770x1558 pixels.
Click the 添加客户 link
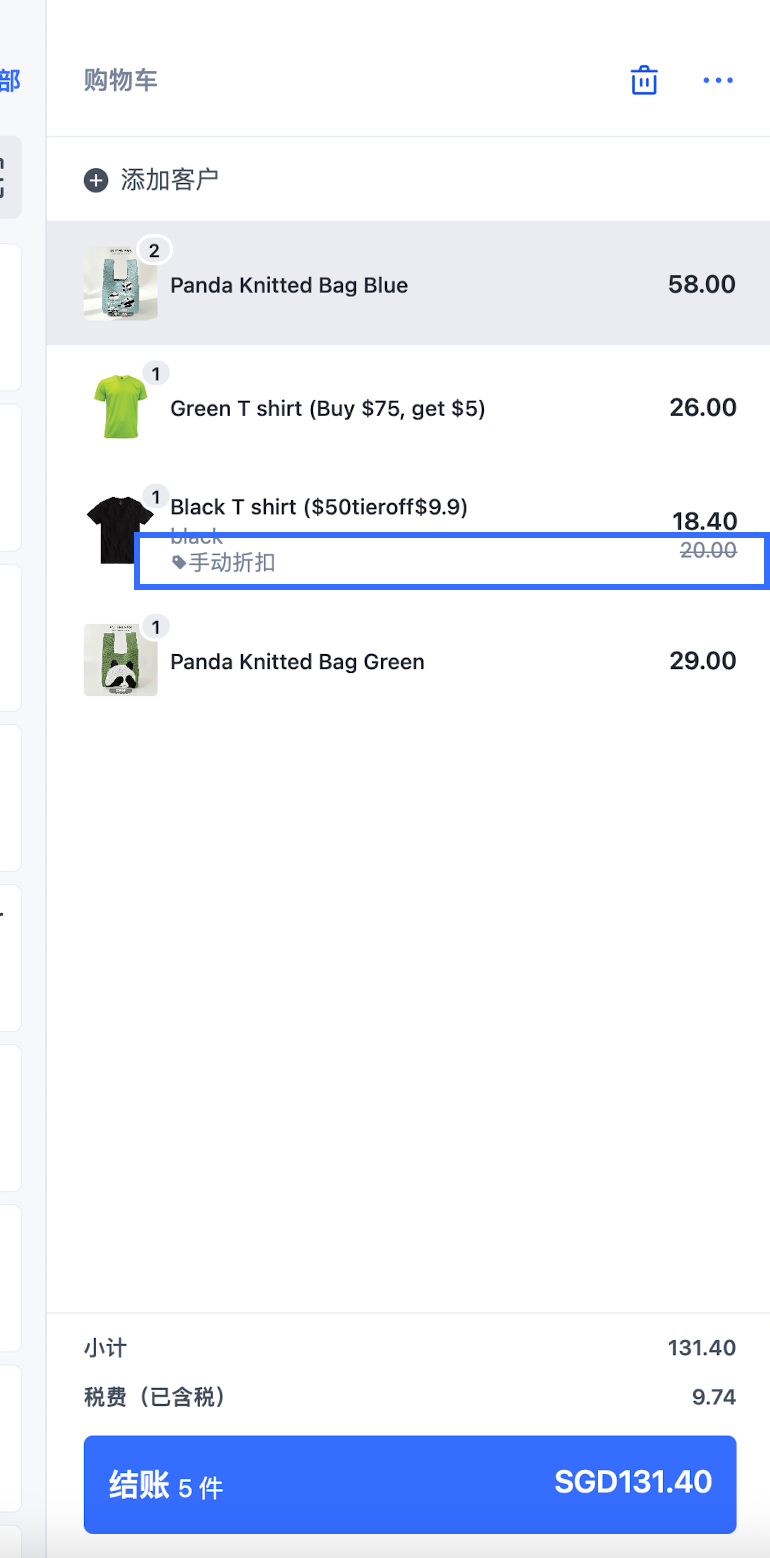click(x=169, y=180)
